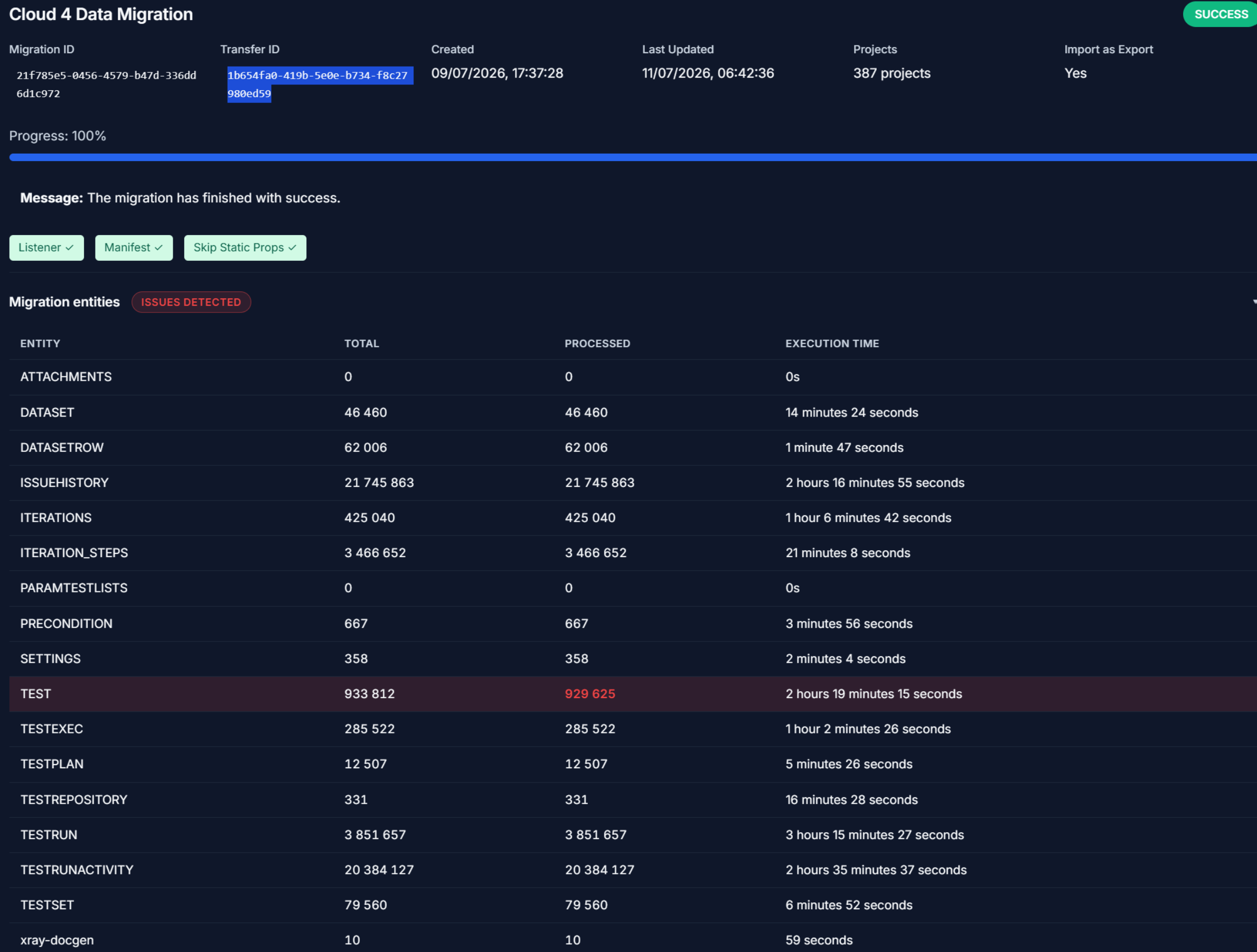Viewport: 1257px width, 952px height.
Task: Click the 2 minutes 4 seconds execution time
Action: pos(846,659)
